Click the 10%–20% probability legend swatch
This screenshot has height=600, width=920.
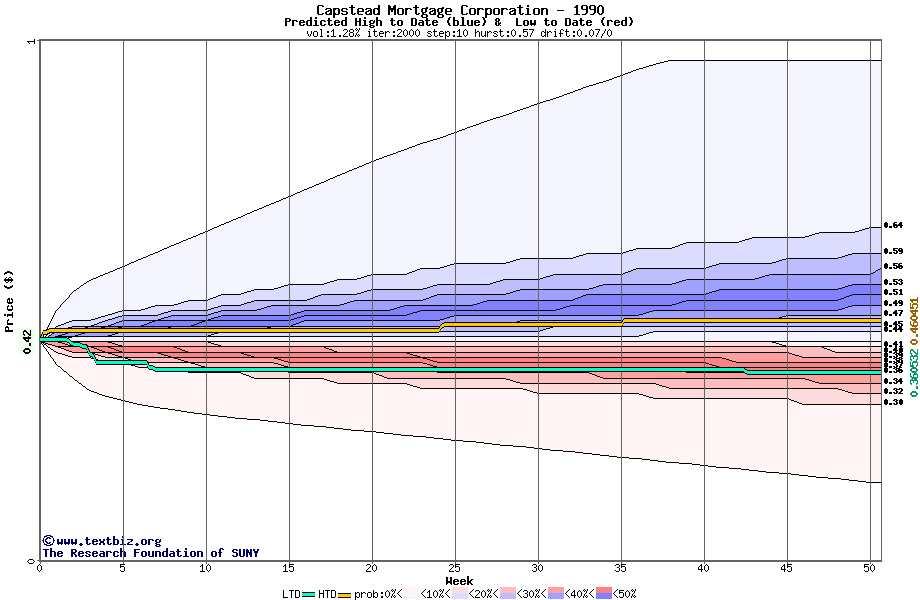click(x=461, y=594)
